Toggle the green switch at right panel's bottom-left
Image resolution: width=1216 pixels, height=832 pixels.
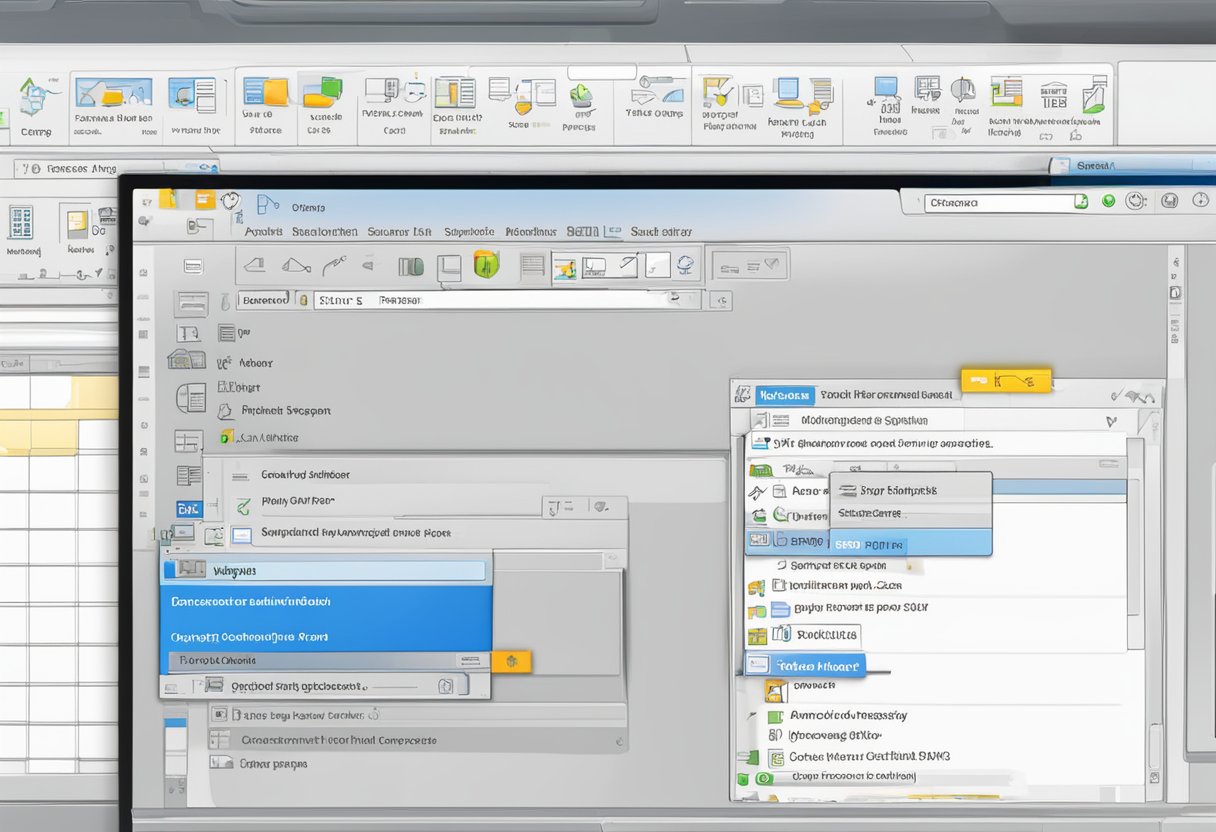[763, 778]
